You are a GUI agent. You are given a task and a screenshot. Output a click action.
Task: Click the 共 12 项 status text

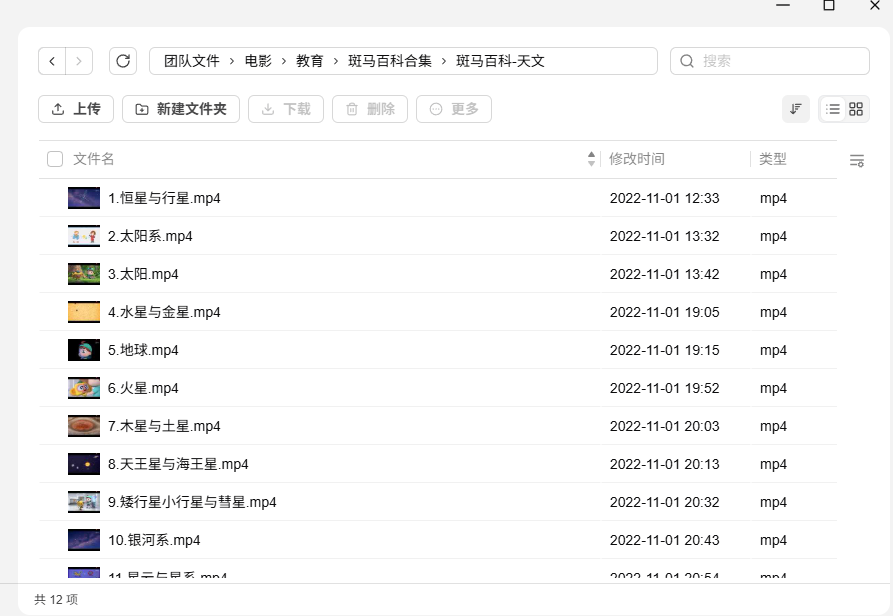pos(56,599)
